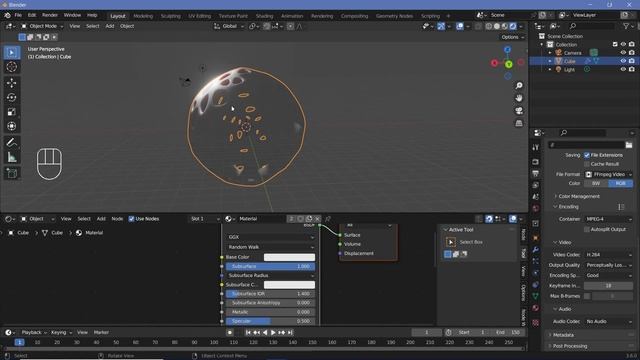Screen dimensions: 640x360
Task: Open the Modifiers wrench properties tab
Action: click(536, 249)
